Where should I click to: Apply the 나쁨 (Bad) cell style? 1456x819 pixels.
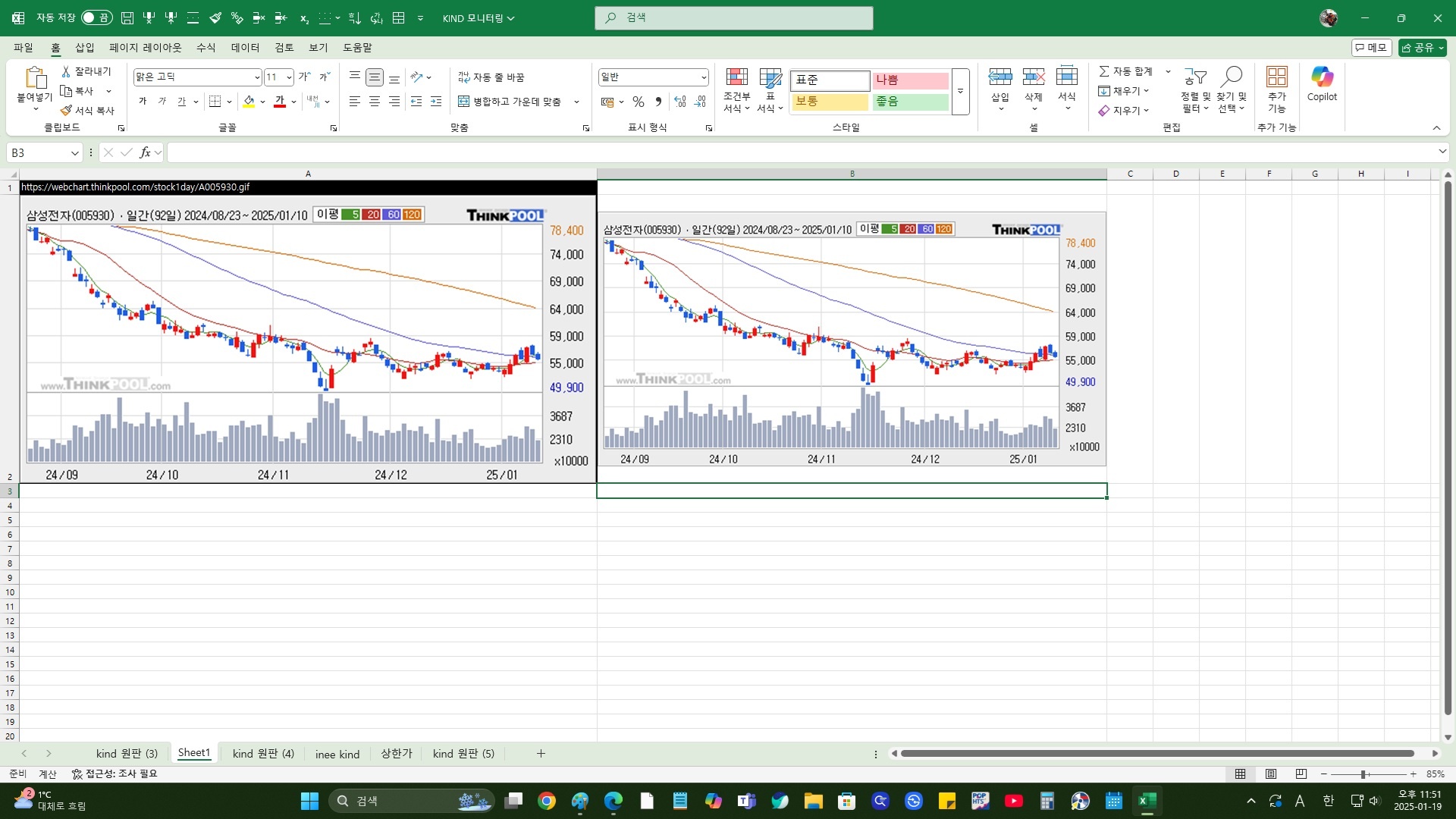[x=910, y=80]
